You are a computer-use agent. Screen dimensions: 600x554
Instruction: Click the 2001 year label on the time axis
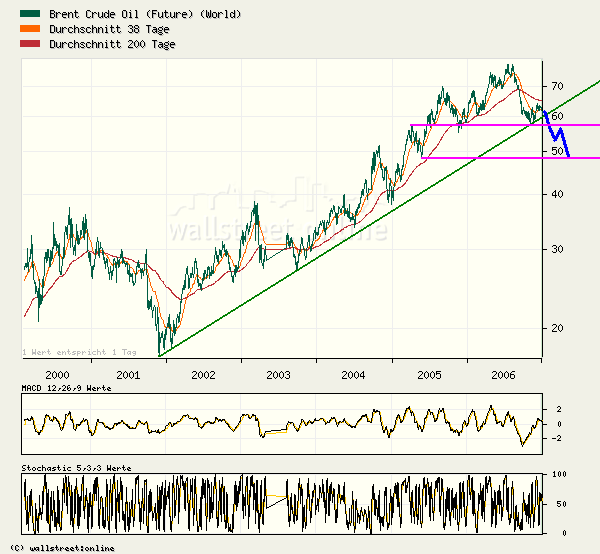pos(128,374)
